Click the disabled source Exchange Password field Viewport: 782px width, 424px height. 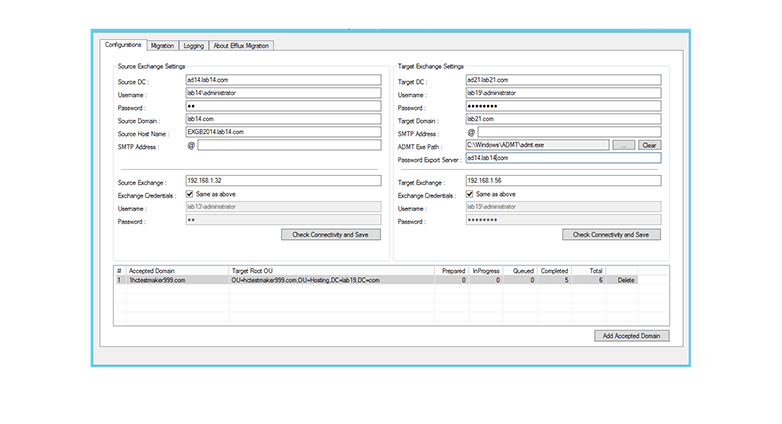point(283,219)
